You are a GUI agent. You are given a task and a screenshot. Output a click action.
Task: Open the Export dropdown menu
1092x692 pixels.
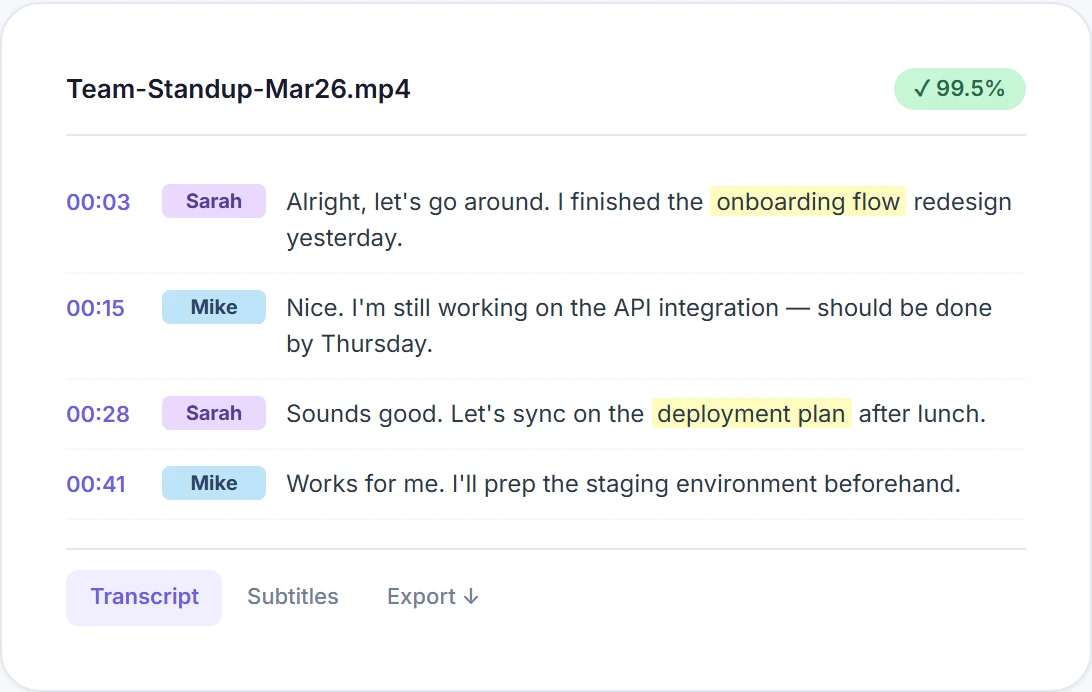(x=433, y=597)
